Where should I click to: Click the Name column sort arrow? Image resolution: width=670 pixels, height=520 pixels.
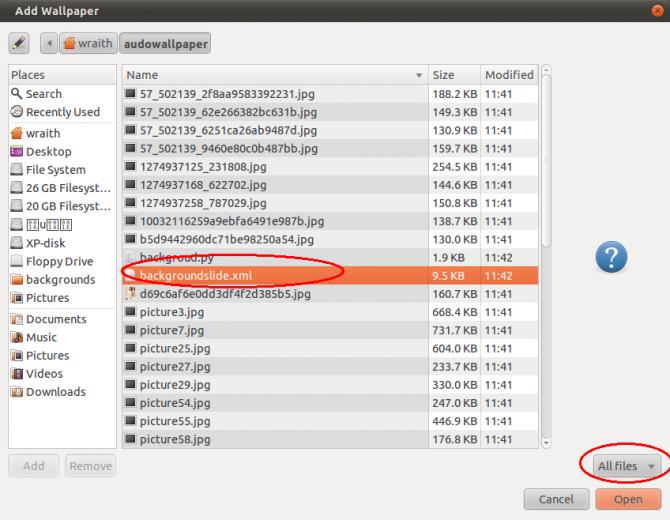(419, 75)
